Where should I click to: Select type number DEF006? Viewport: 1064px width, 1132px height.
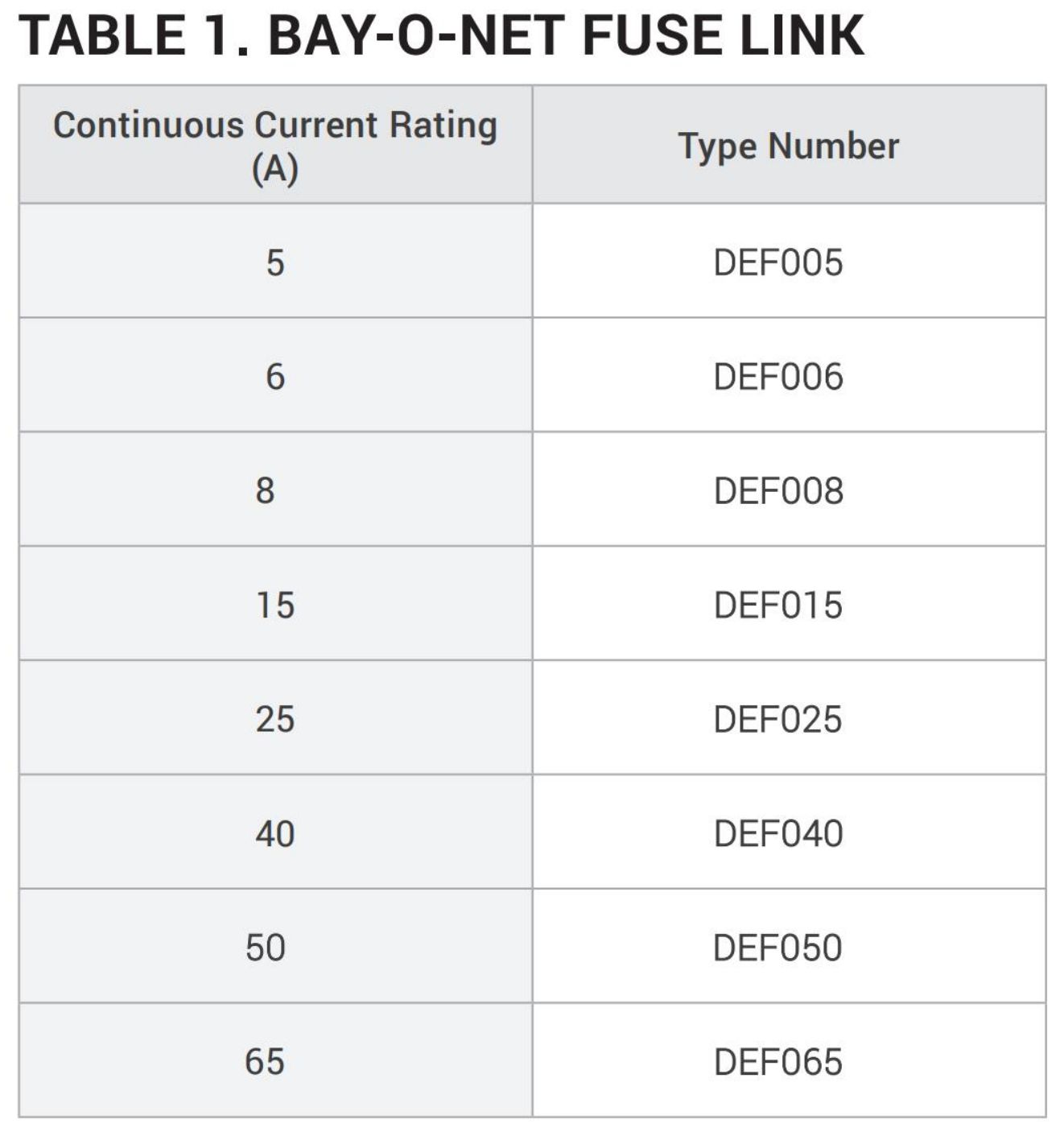pyautogui.click(x=777, y=377)
